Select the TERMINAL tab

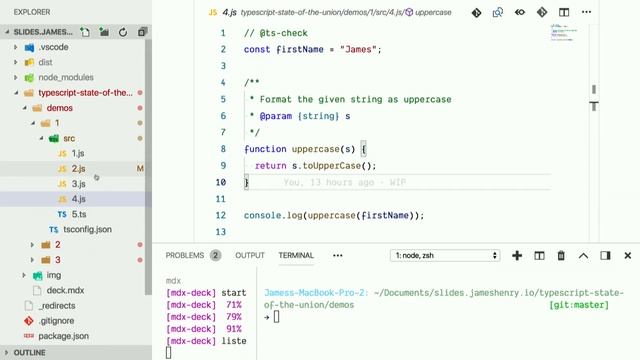click(296, 256)
